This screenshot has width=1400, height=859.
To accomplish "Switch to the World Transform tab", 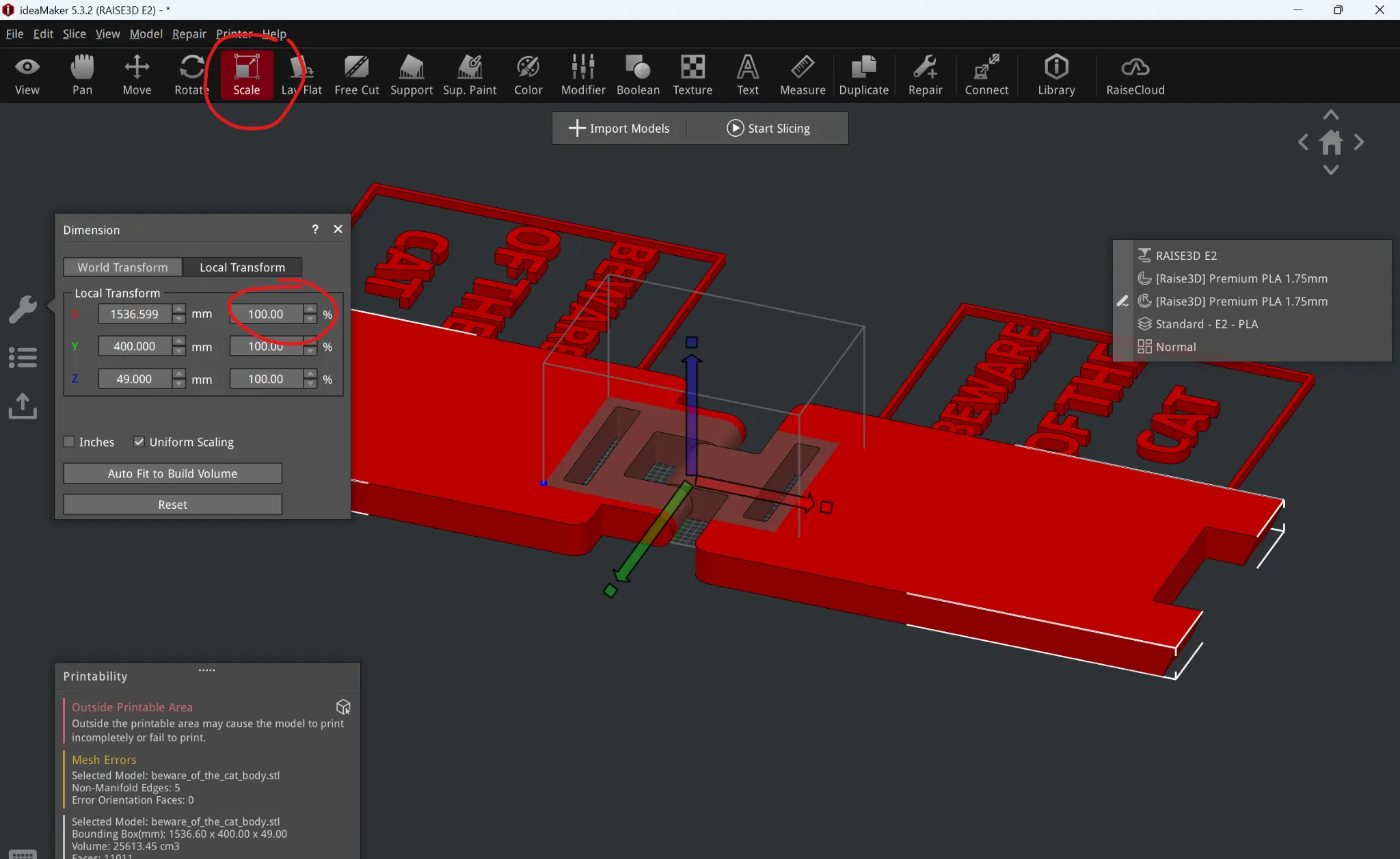I will point(123,267).
